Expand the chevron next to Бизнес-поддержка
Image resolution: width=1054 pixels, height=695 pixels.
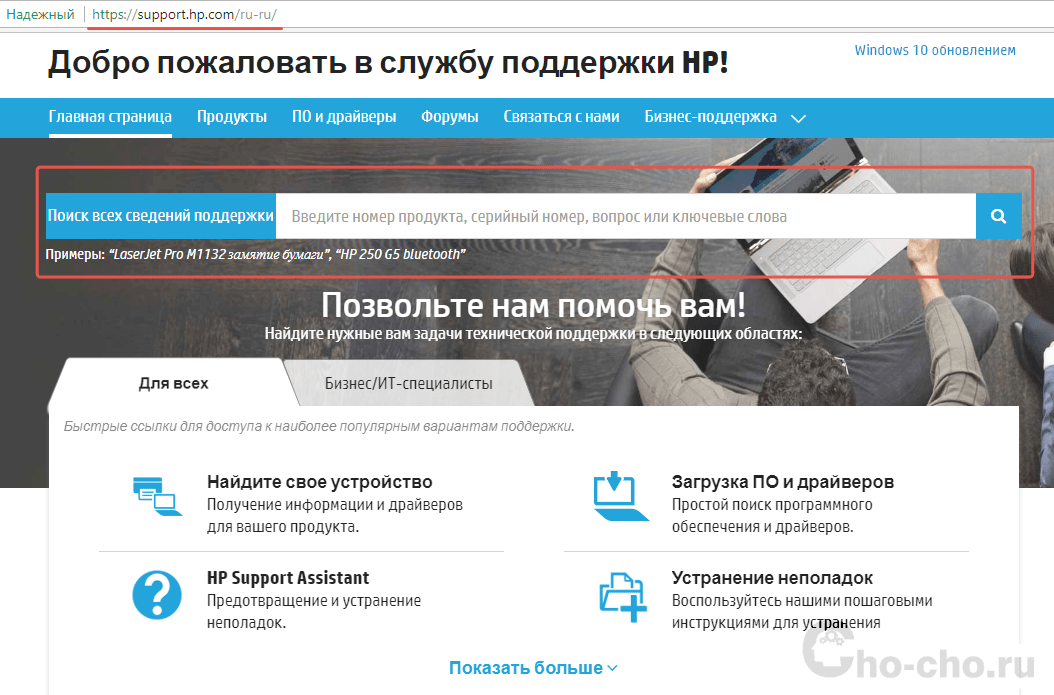[x=798, y=118]
